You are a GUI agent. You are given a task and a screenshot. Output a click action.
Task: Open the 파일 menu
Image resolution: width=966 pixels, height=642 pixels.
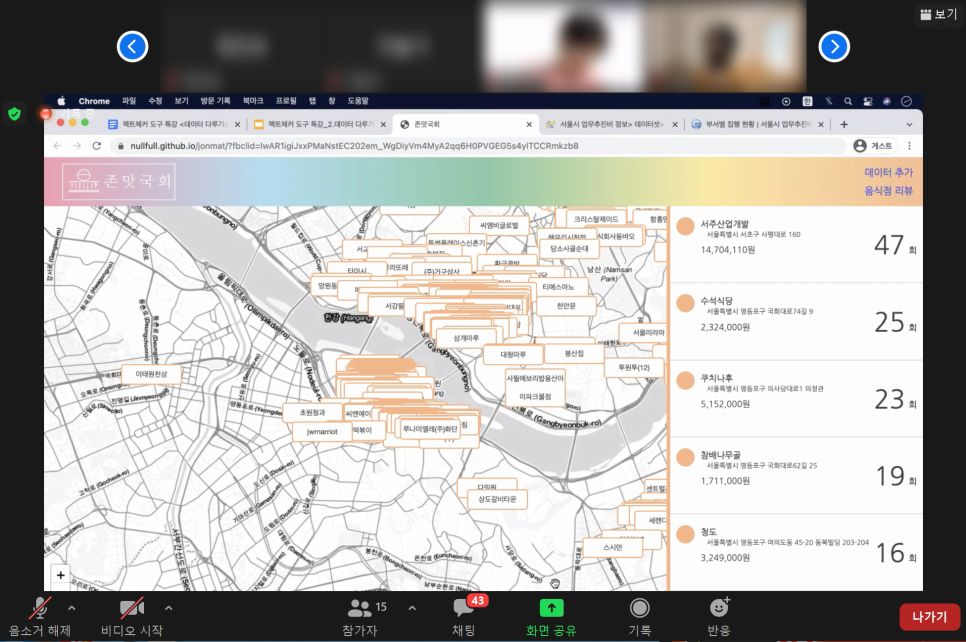click(129, 101)
